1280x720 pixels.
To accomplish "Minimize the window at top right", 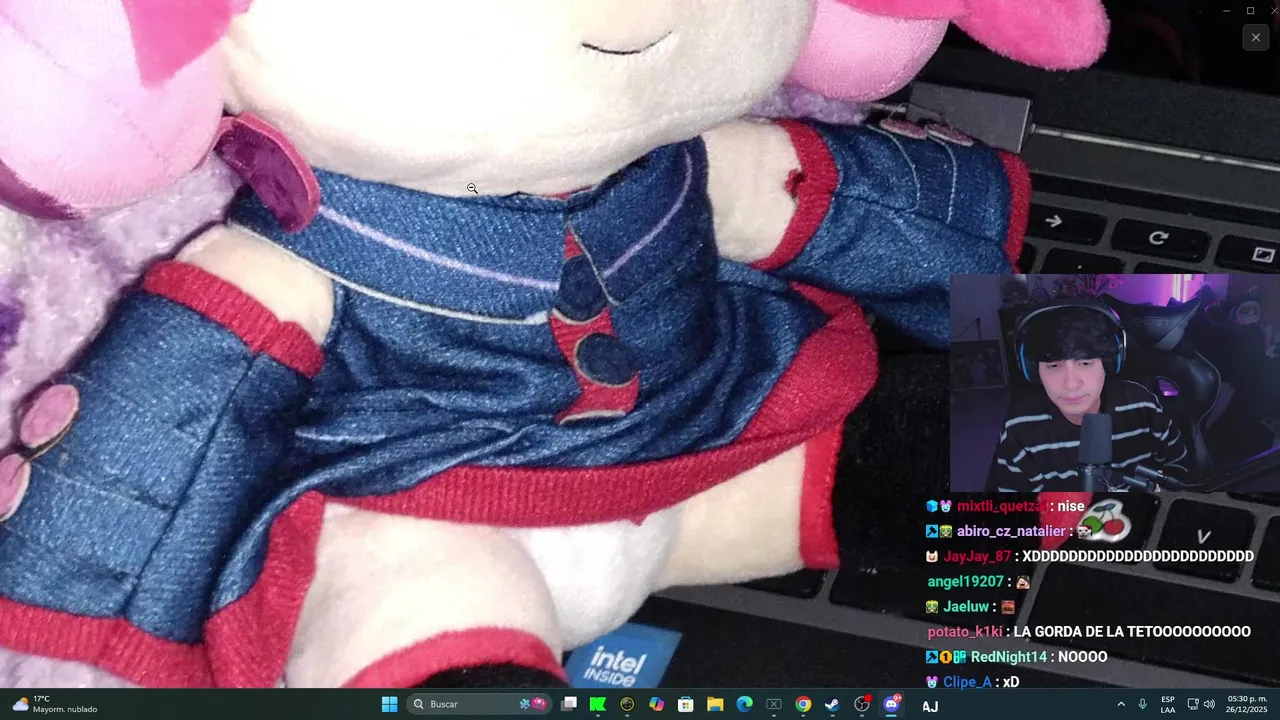I will tap(1226, 11).
